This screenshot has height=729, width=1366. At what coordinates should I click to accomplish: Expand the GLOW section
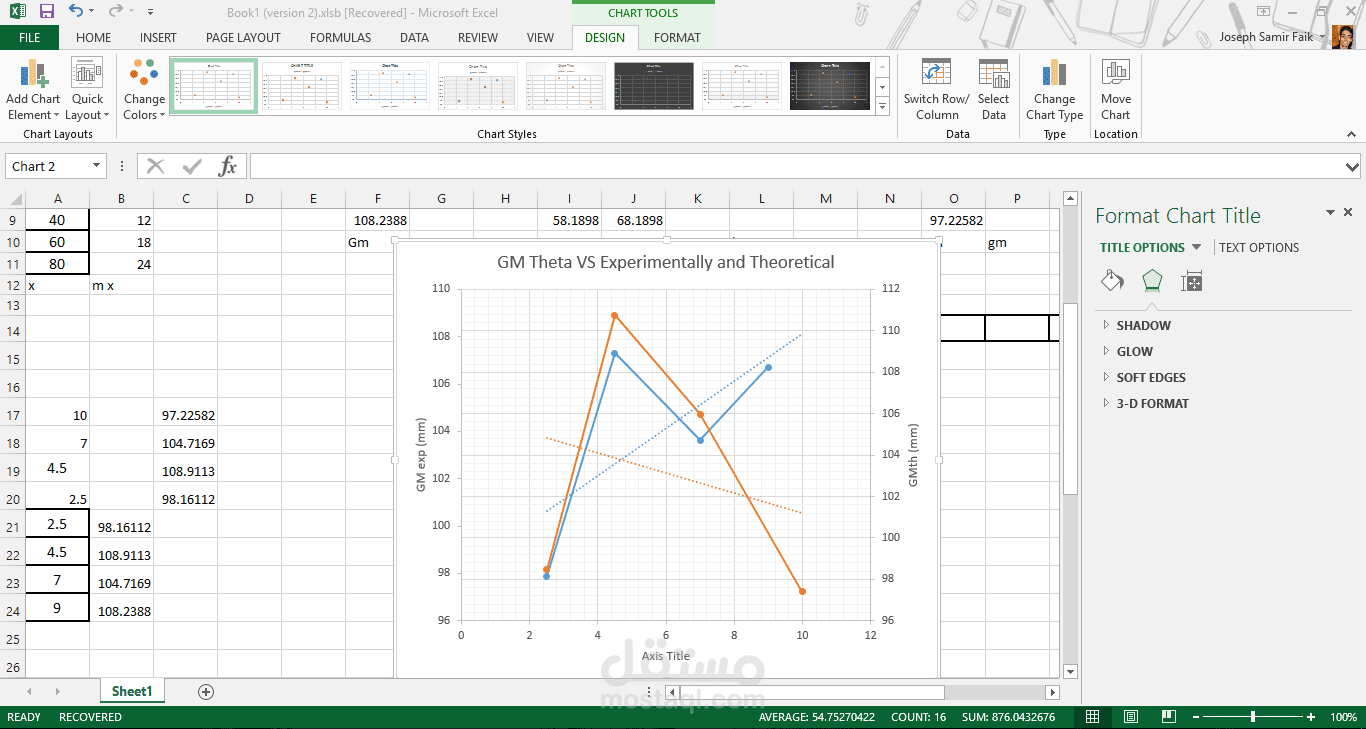tap(1135, 351)
